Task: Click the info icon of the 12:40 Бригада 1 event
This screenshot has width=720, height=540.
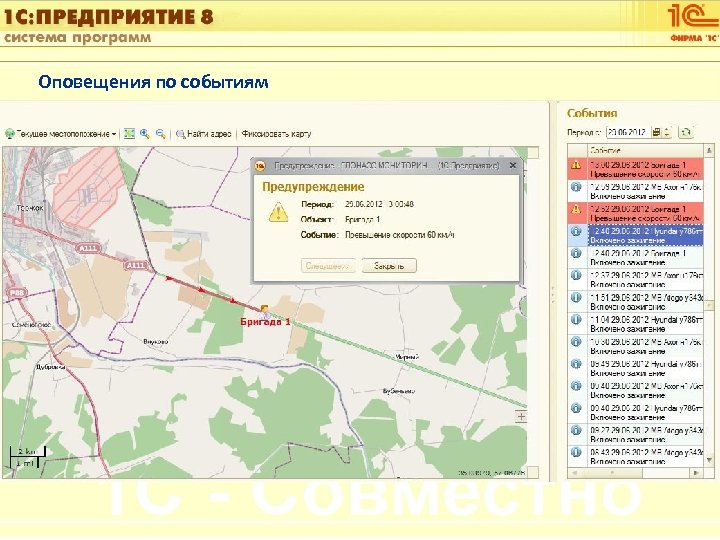Action: click(576, 253)
